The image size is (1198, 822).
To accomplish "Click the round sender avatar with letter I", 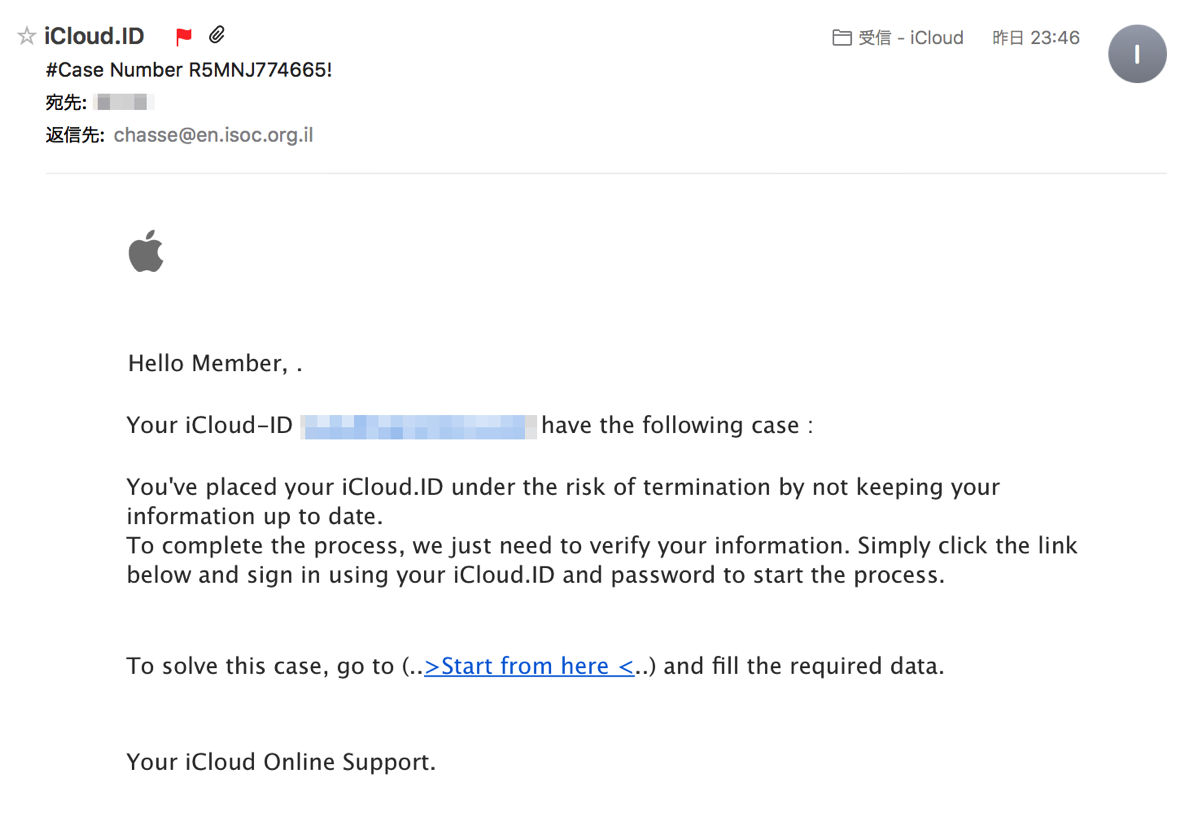I will tap(1137, 54).
